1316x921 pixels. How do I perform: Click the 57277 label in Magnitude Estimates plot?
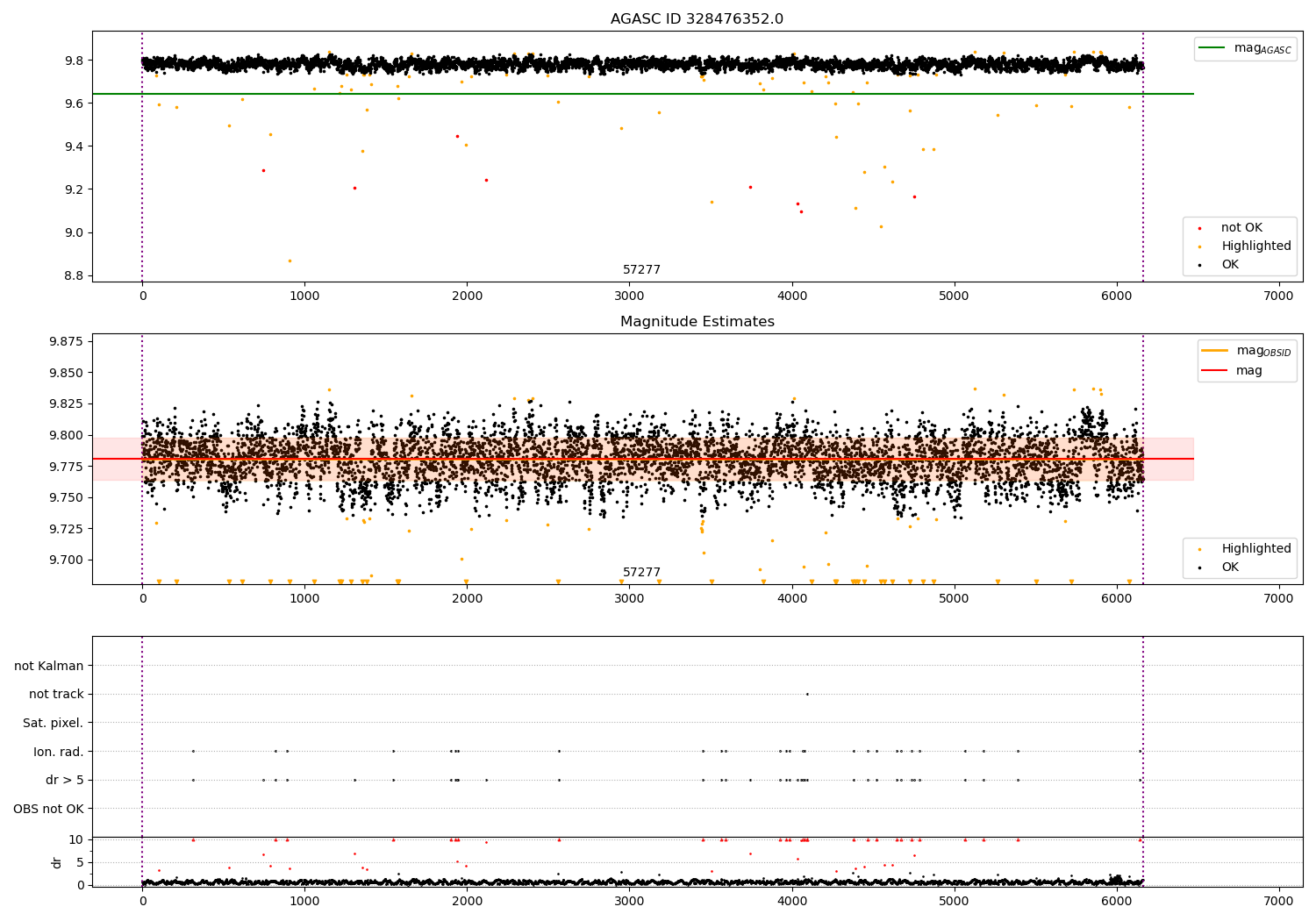[x=641, y=573]
